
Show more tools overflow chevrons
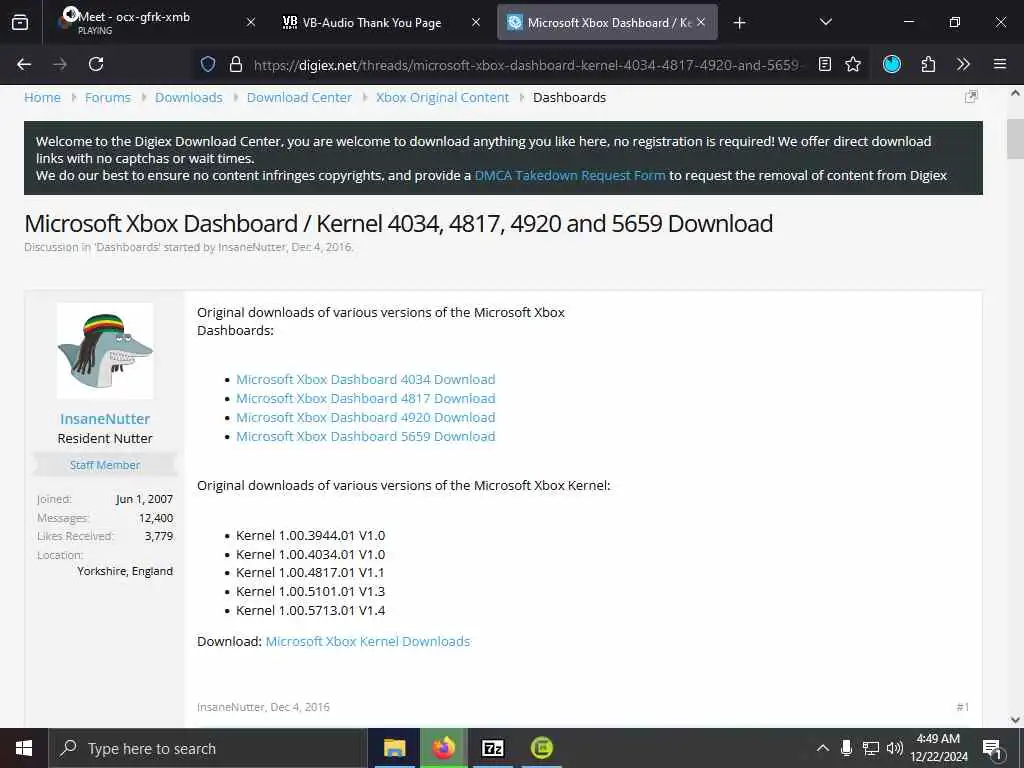[963, 64]
